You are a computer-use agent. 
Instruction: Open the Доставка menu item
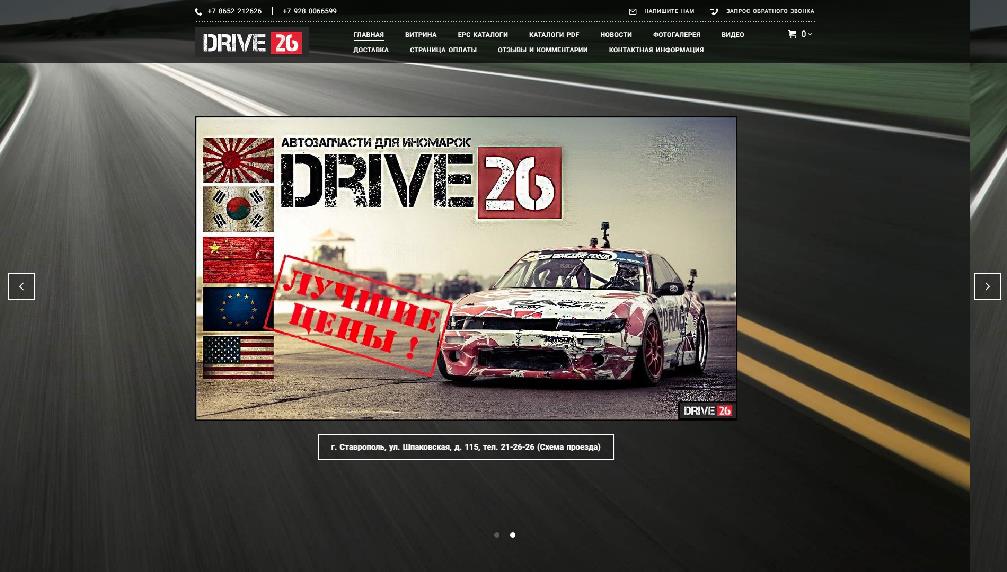[371, 49]
